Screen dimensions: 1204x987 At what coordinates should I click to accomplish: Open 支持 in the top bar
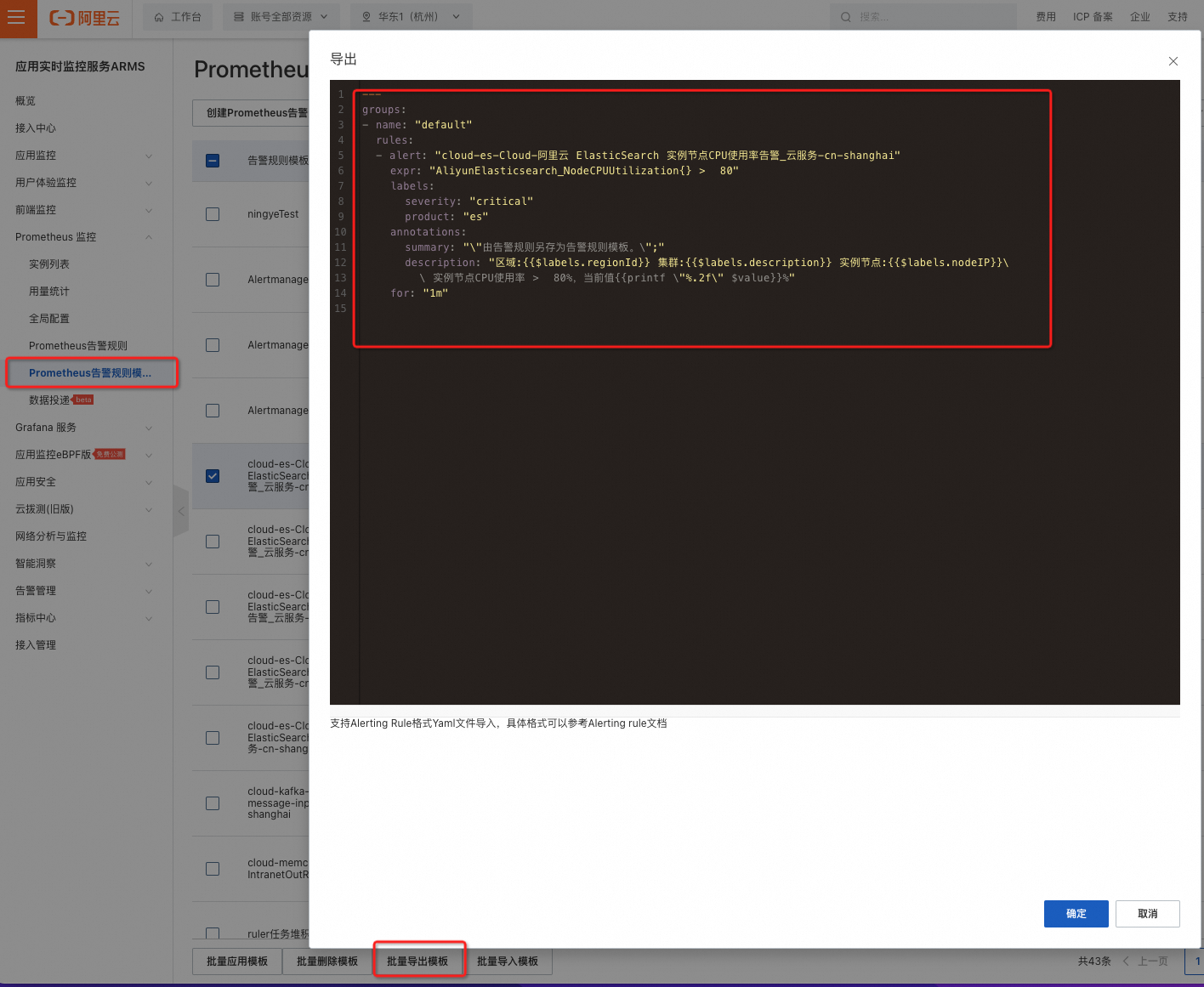(x=1178, y=17)
